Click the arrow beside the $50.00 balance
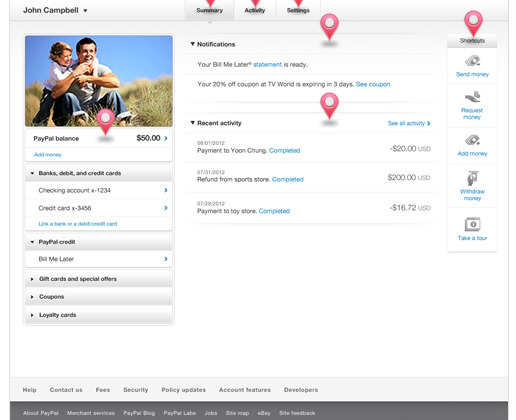The image size is (516, 420). 166,138
